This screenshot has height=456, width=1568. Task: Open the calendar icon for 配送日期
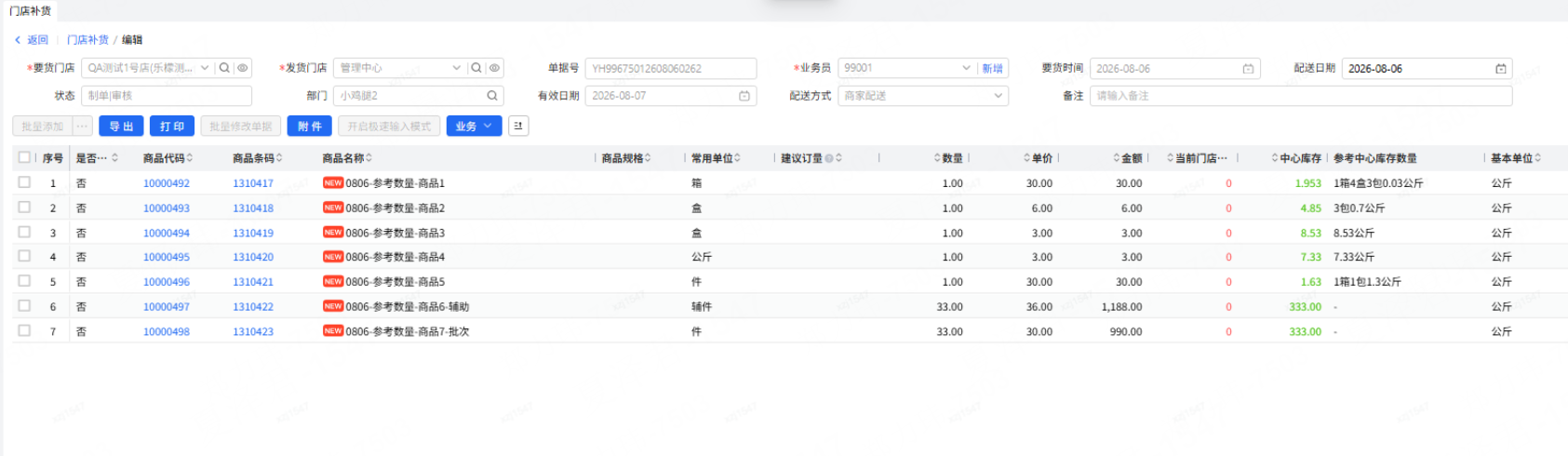1500,69
